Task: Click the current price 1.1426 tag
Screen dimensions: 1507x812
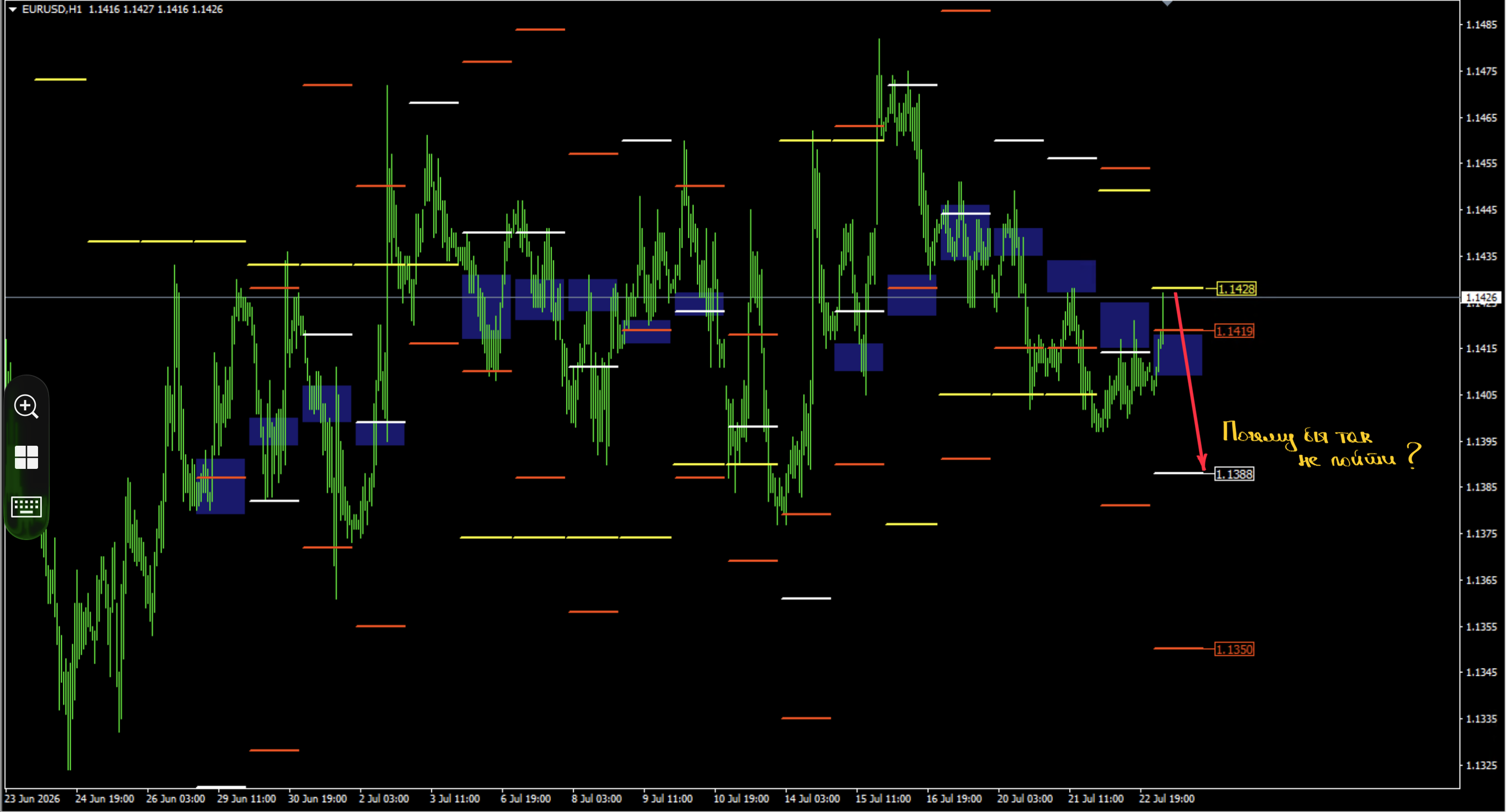Action: pos(1481,297)
